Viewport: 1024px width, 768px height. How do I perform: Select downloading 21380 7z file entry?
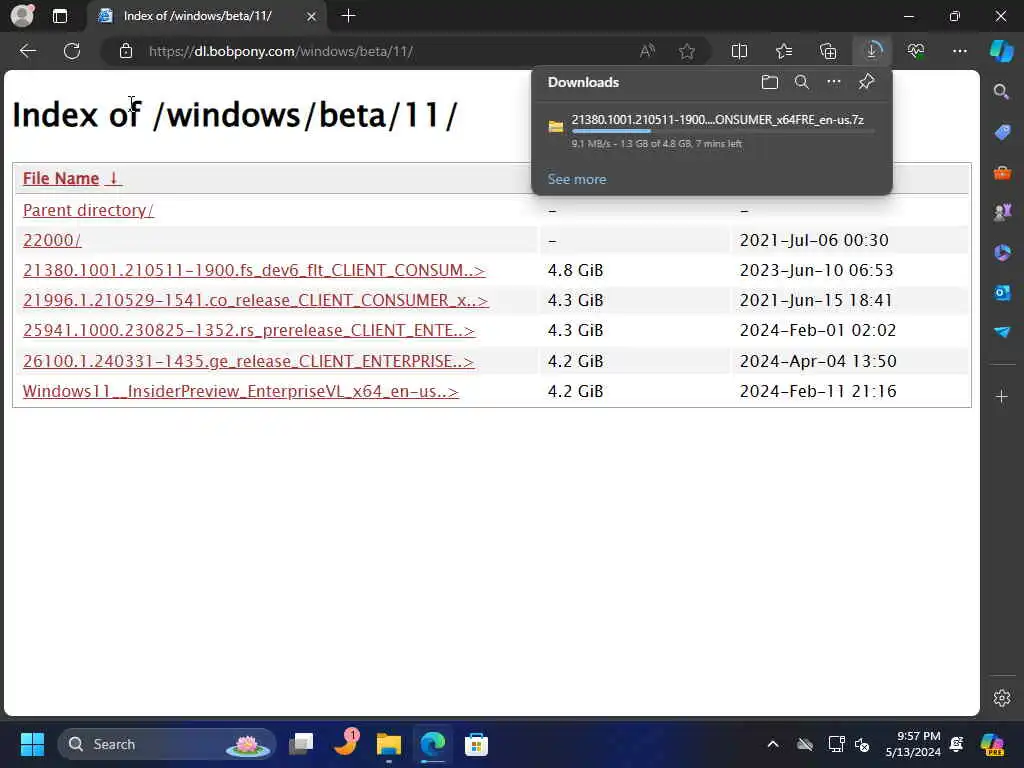712,131
